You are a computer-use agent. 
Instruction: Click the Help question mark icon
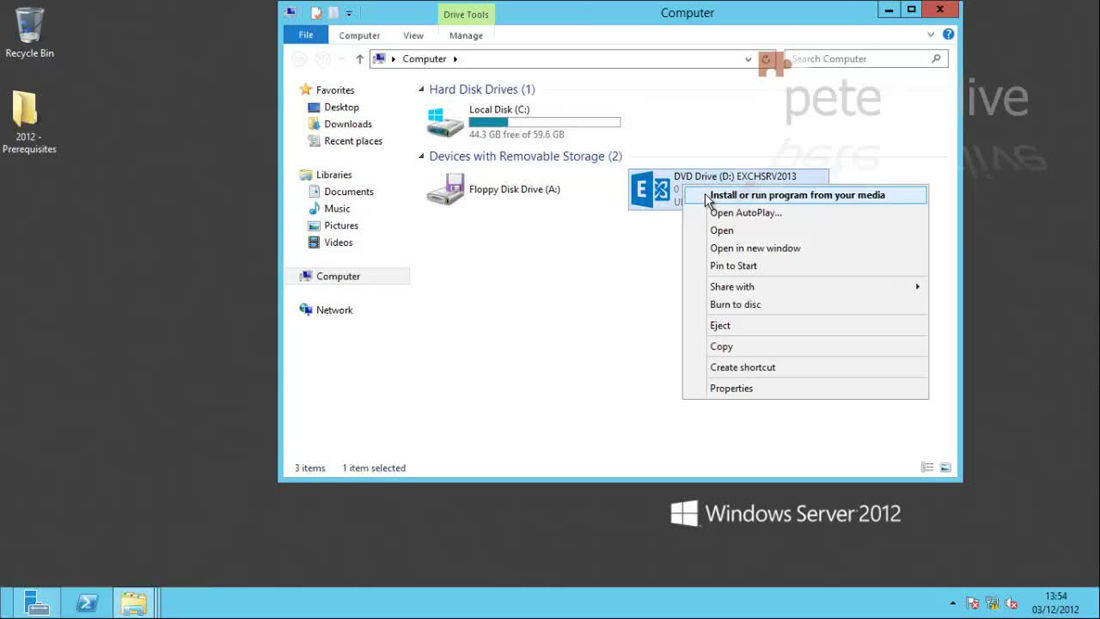coord(948,34)
